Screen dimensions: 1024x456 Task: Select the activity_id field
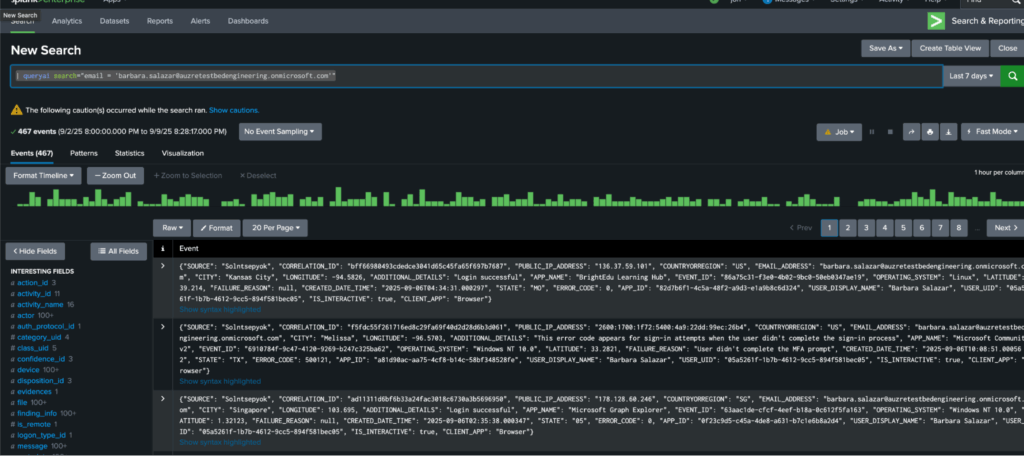(35, 294)
